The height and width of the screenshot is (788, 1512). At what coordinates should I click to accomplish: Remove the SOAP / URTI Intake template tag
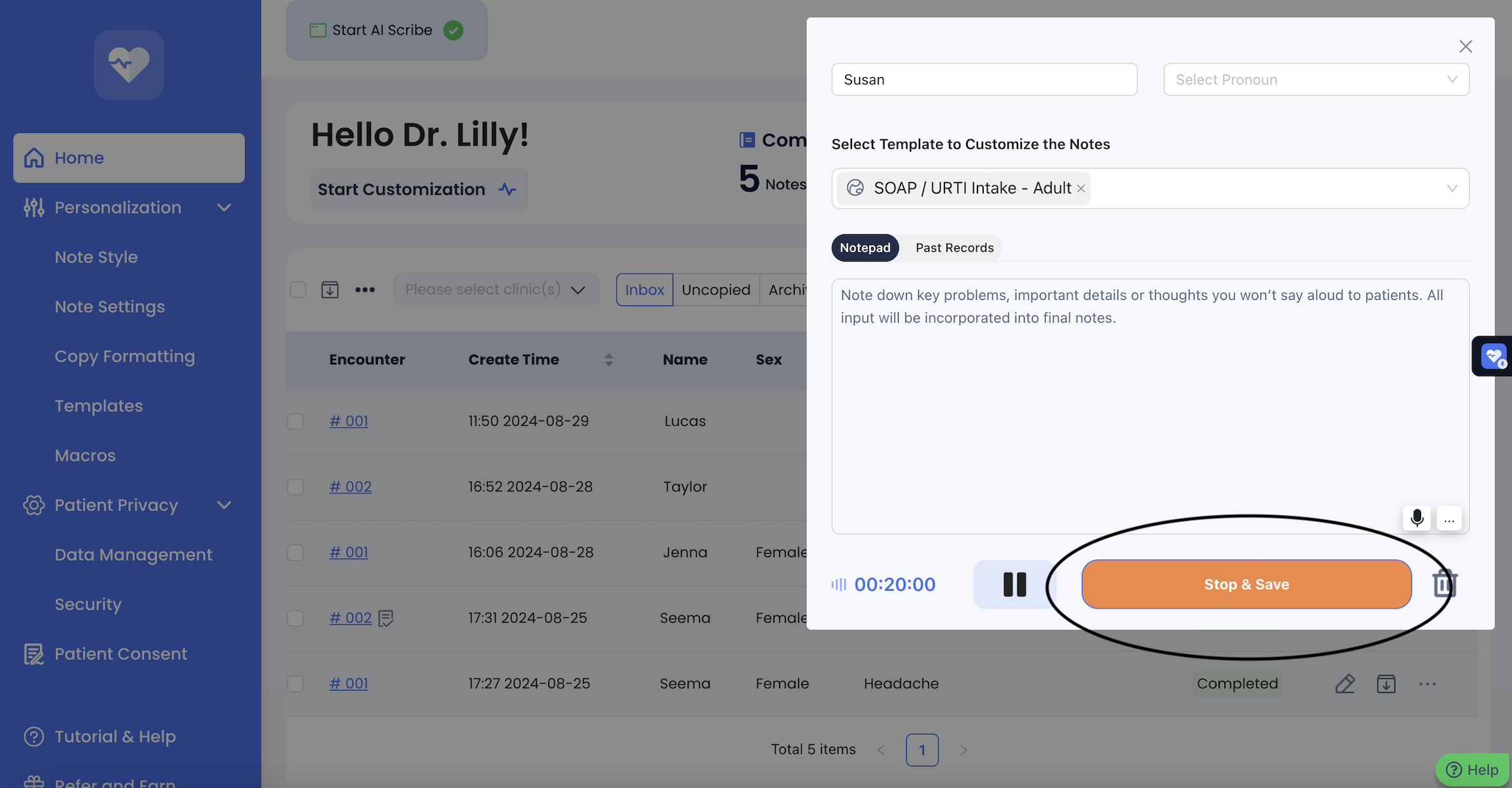[1081, 188]
